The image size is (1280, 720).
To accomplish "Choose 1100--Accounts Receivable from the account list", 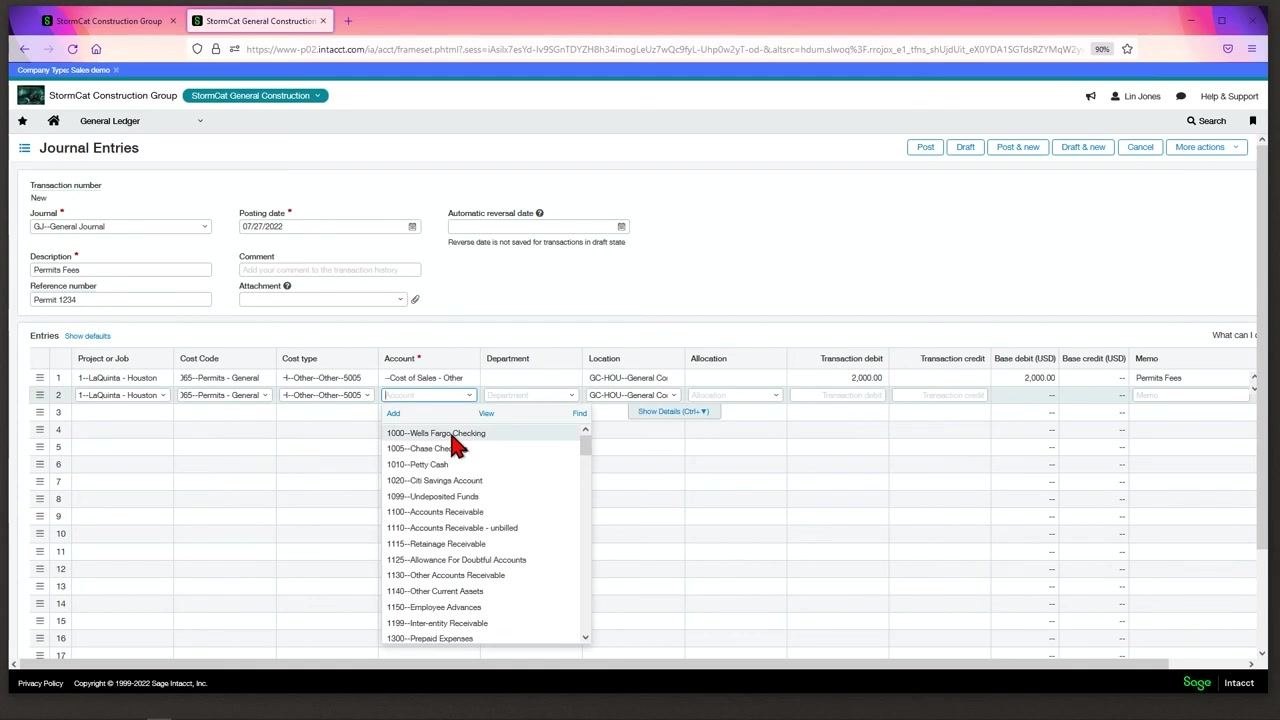I will 435,512.
